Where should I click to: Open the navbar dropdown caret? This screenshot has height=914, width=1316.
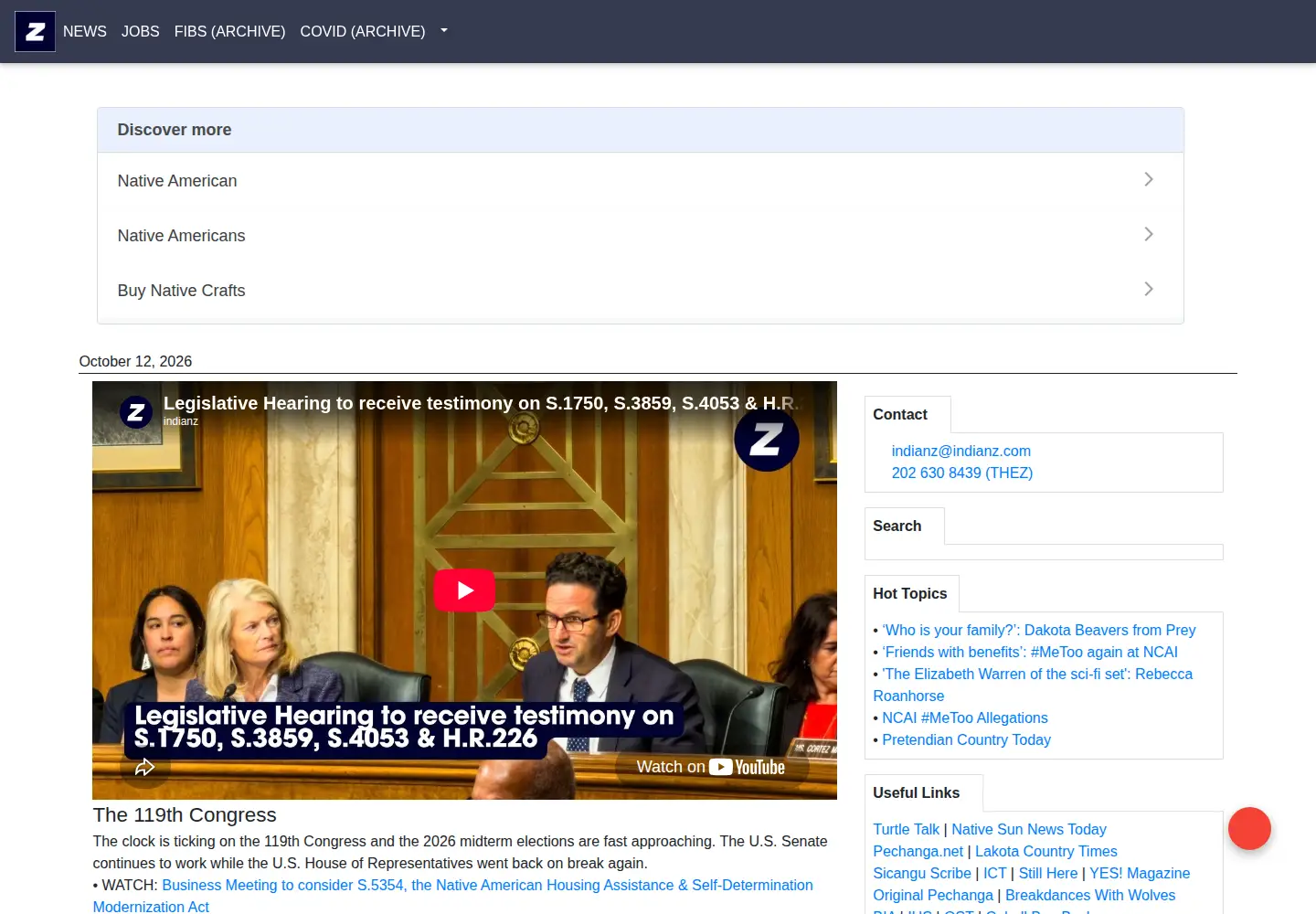(x=444, y=31)
